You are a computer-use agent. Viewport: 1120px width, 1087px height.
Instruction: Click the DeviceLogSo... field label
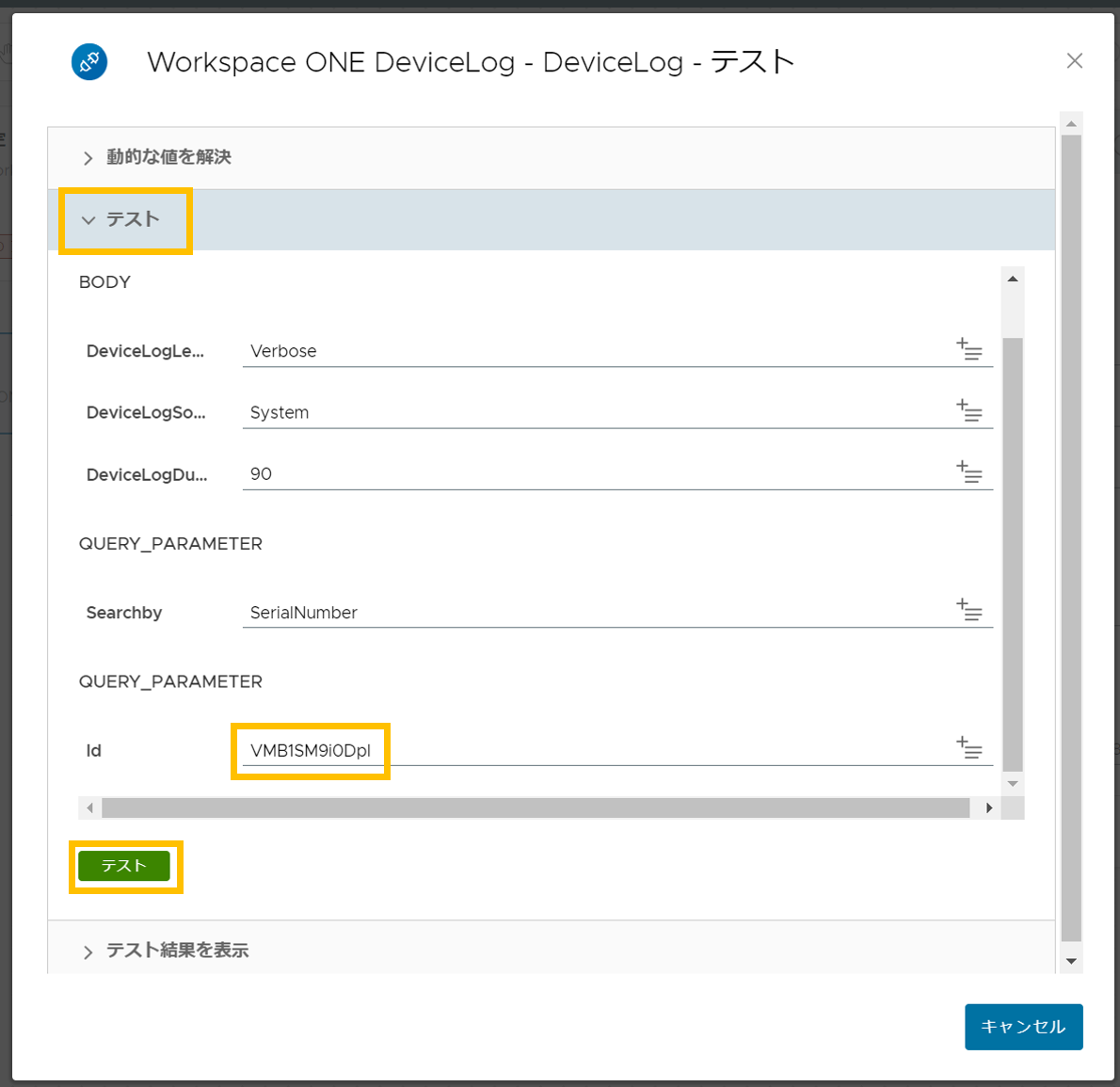(x=146, y=412)
